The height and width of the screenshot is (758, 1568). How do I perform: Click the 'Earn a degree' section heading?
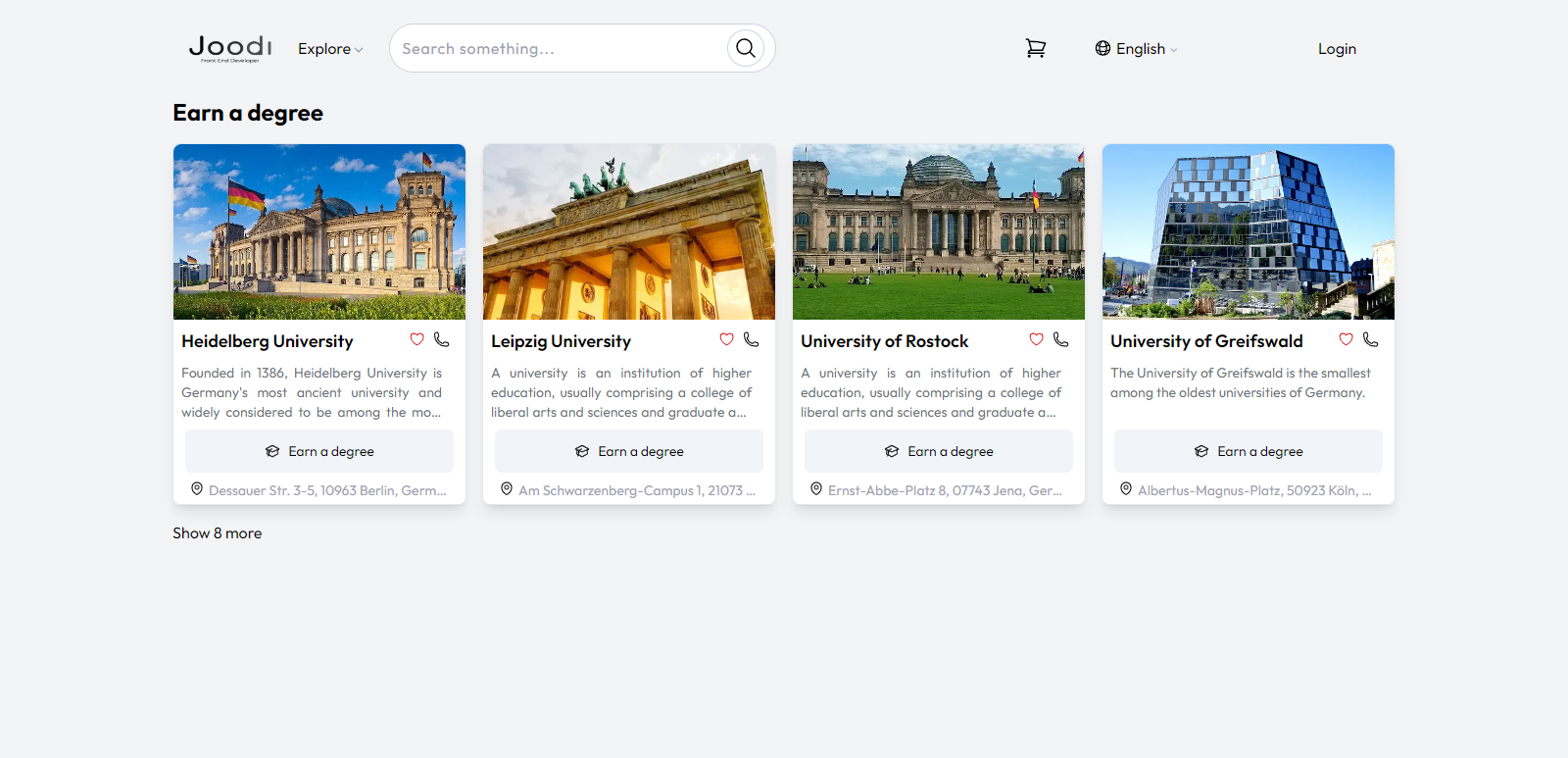click(x=248, y=113)
